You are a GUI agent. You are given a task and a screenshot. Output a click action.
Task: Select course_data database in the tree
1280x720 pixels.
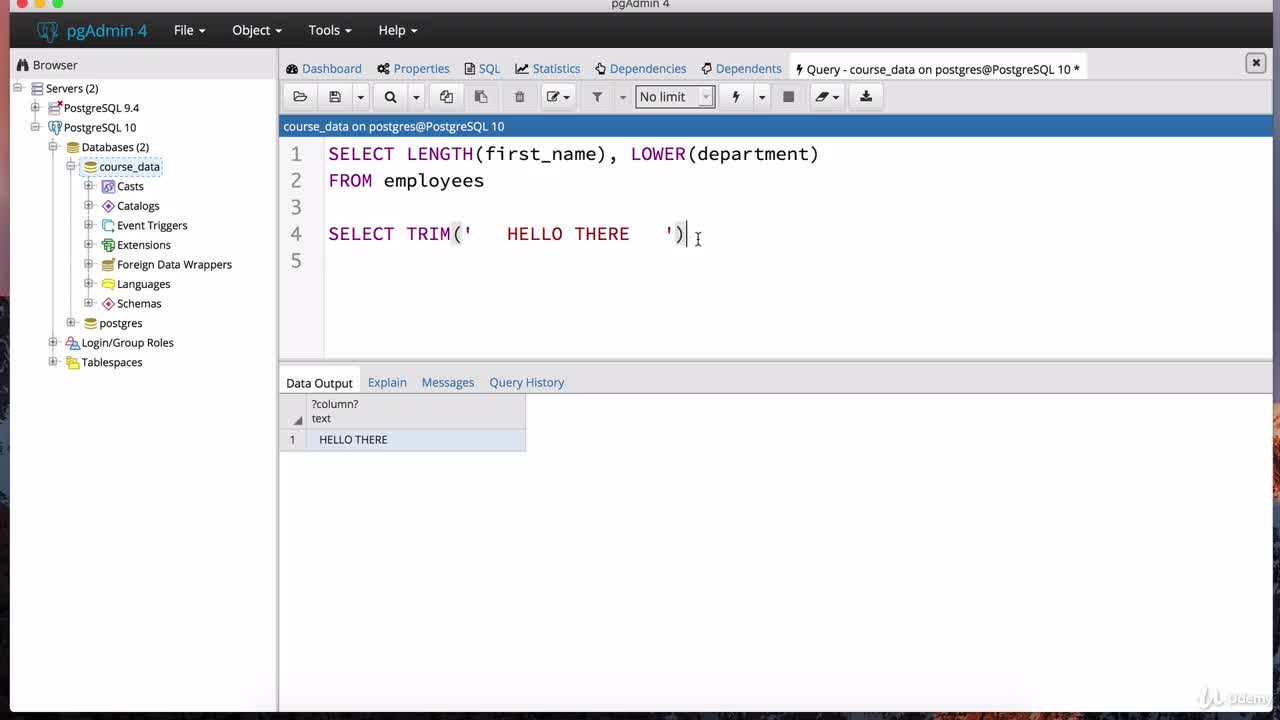coord(129,167)
